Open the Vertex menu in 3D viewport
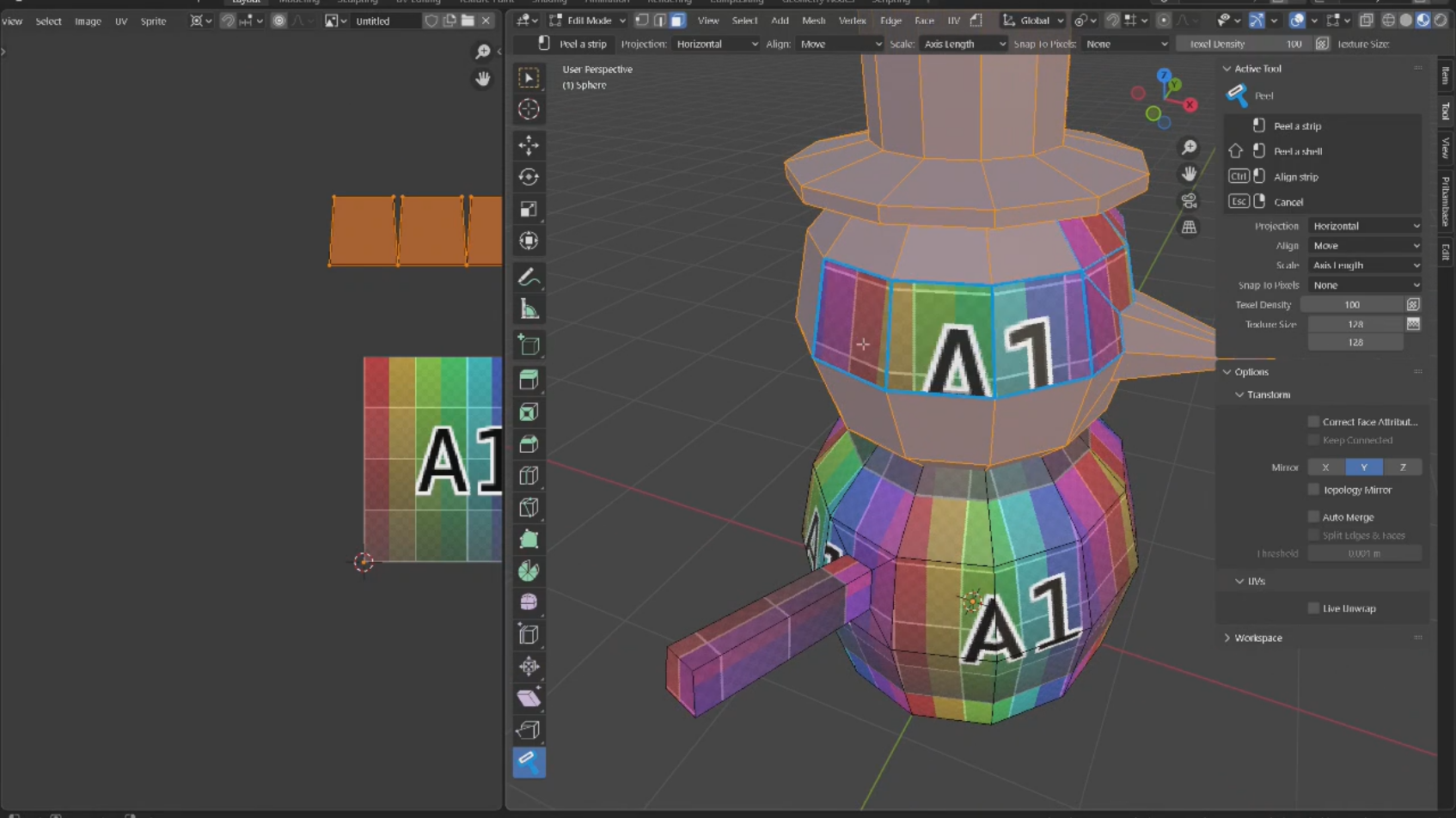Screen dimensions: 1456x818 click(x=852, y=21)
